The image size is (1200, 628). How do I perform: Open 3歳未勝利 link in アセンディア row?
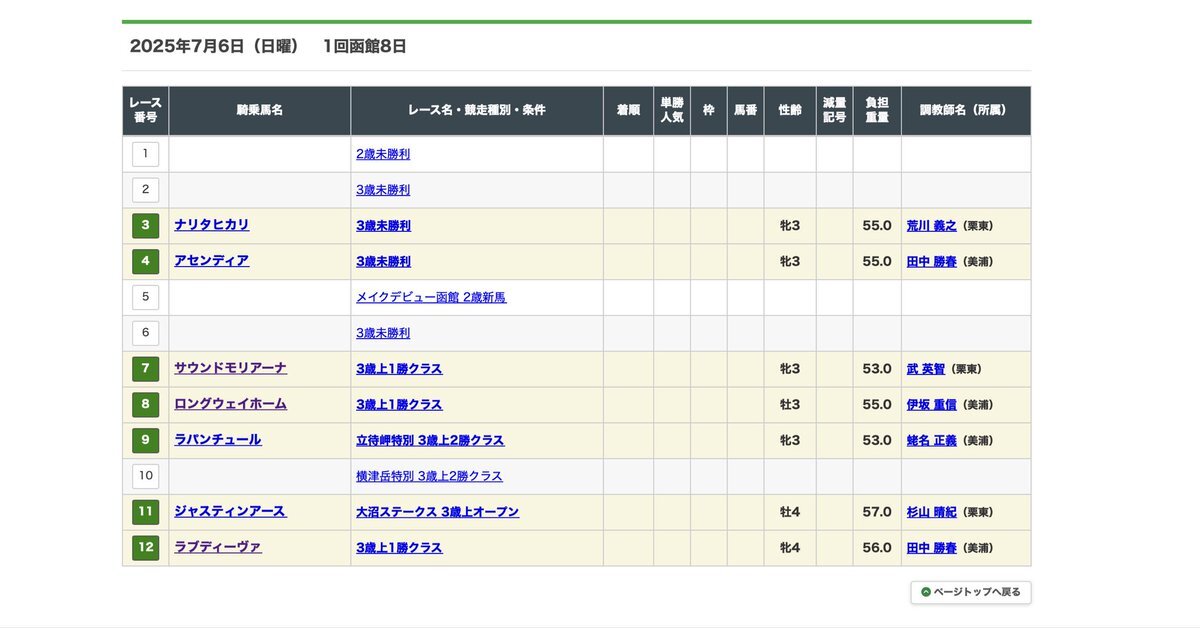[x=383, y=262]
